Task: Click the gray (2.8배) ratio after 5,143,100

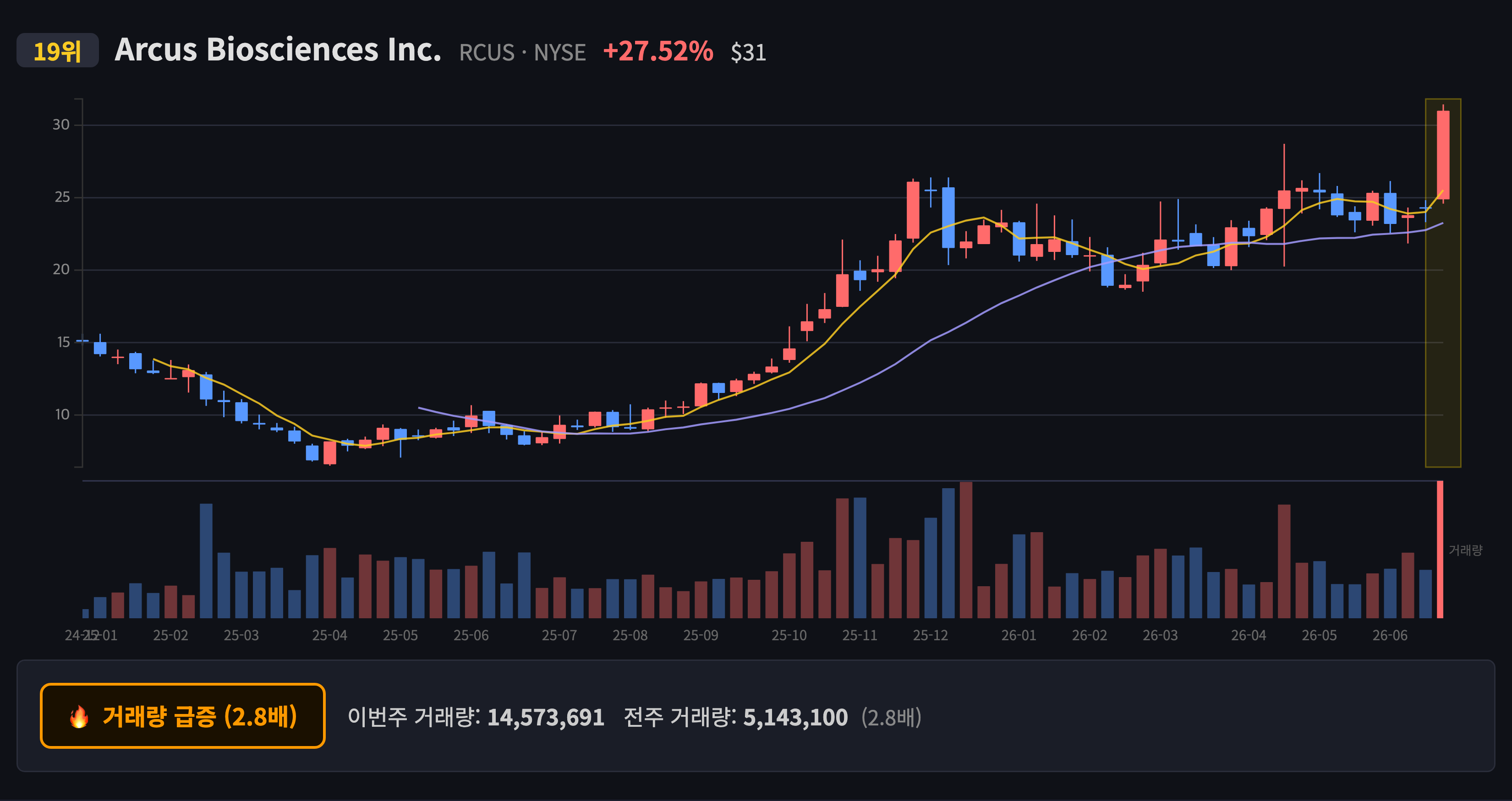Action: 892,717
